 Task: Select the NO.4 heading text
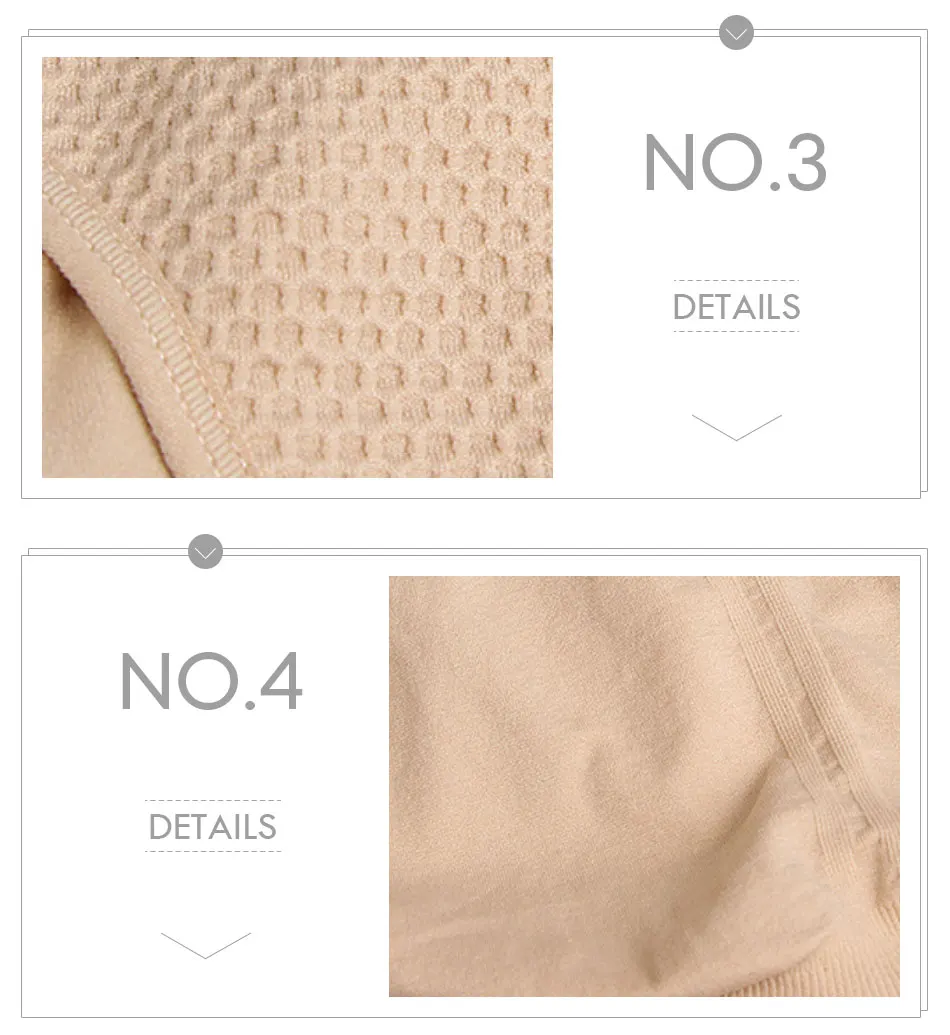coord(211,681)
